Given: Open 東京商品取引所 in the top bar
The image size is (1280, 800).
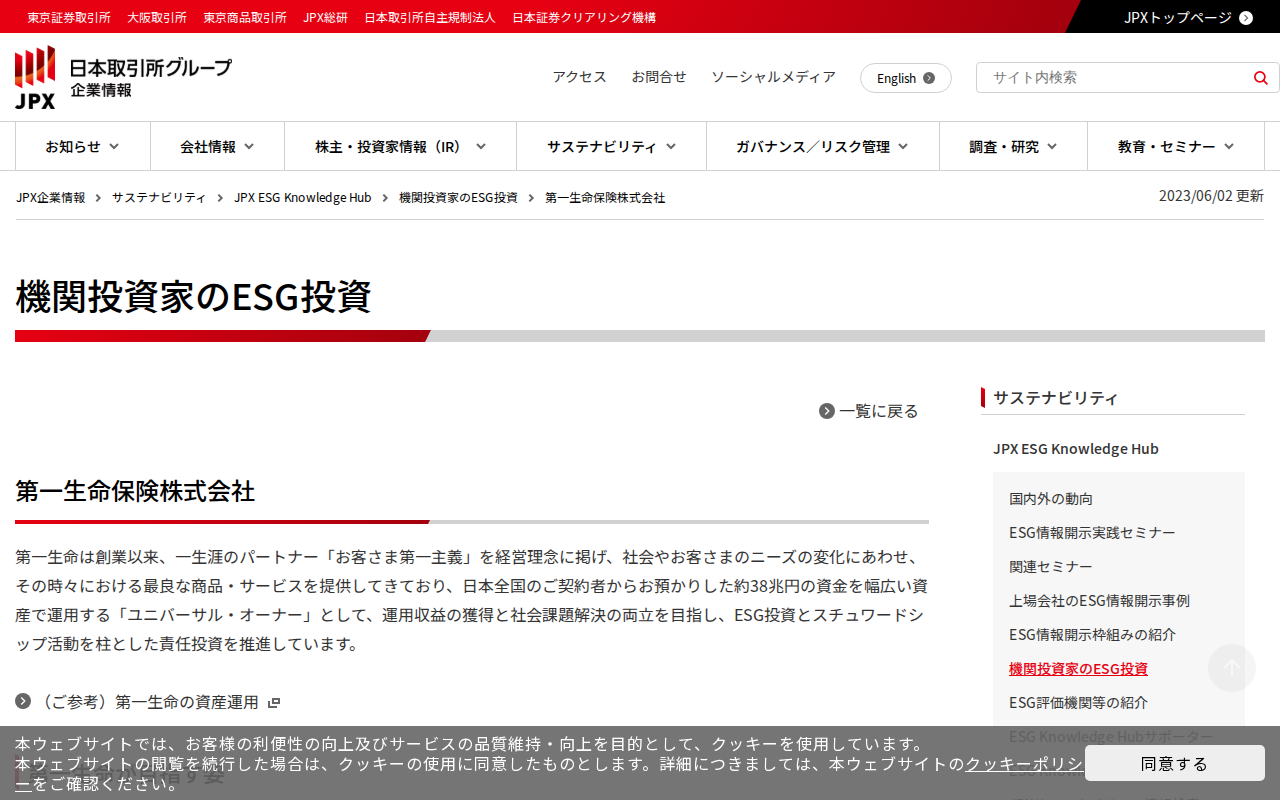Looking at the screenshot, I should (x=245, y=17).
